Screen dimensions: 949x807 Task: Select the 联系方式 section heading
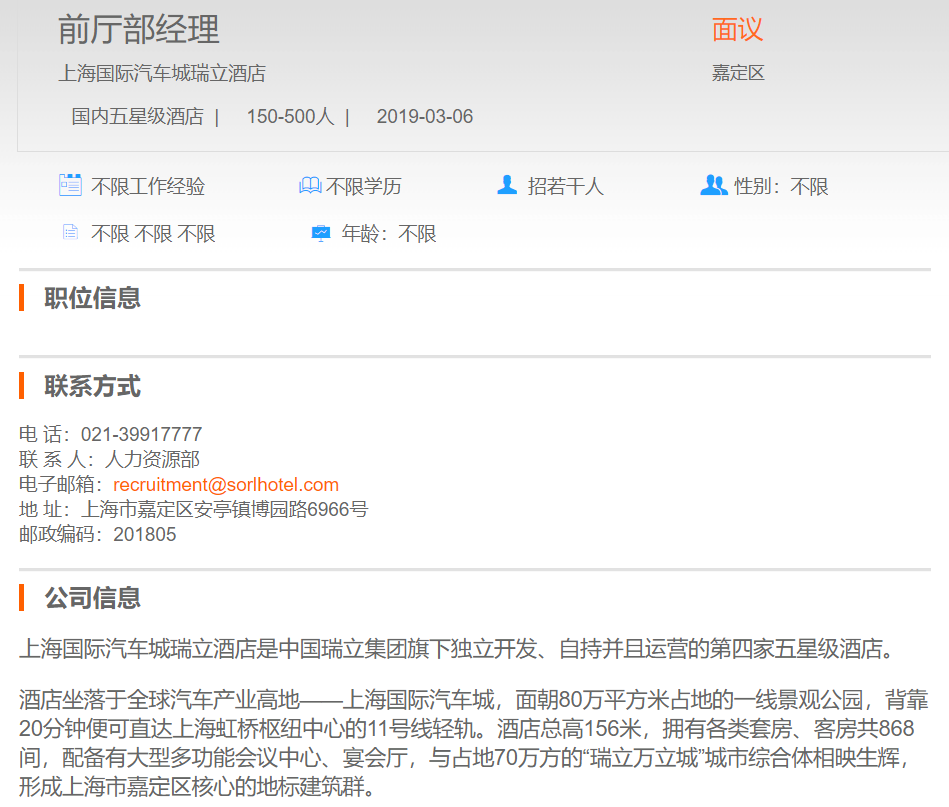click(92, 387)
